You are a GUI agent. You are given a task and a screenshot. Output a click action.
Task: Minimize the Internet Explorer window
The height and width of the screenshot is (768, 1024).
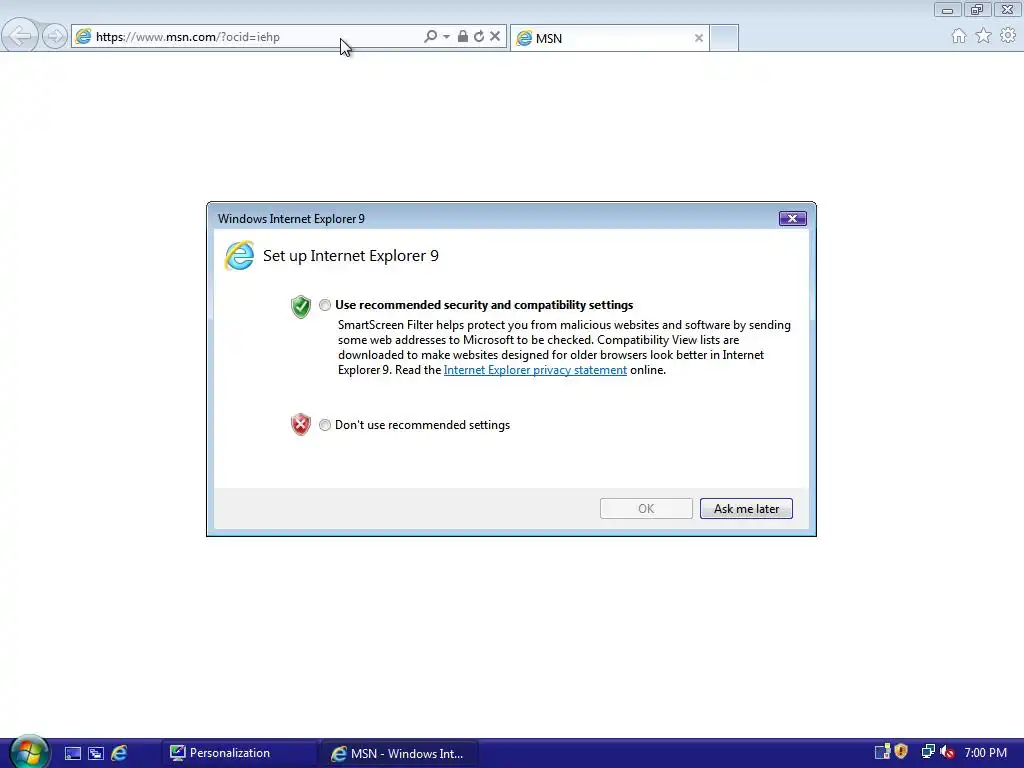pyautogui.click(x=947, y=9)
